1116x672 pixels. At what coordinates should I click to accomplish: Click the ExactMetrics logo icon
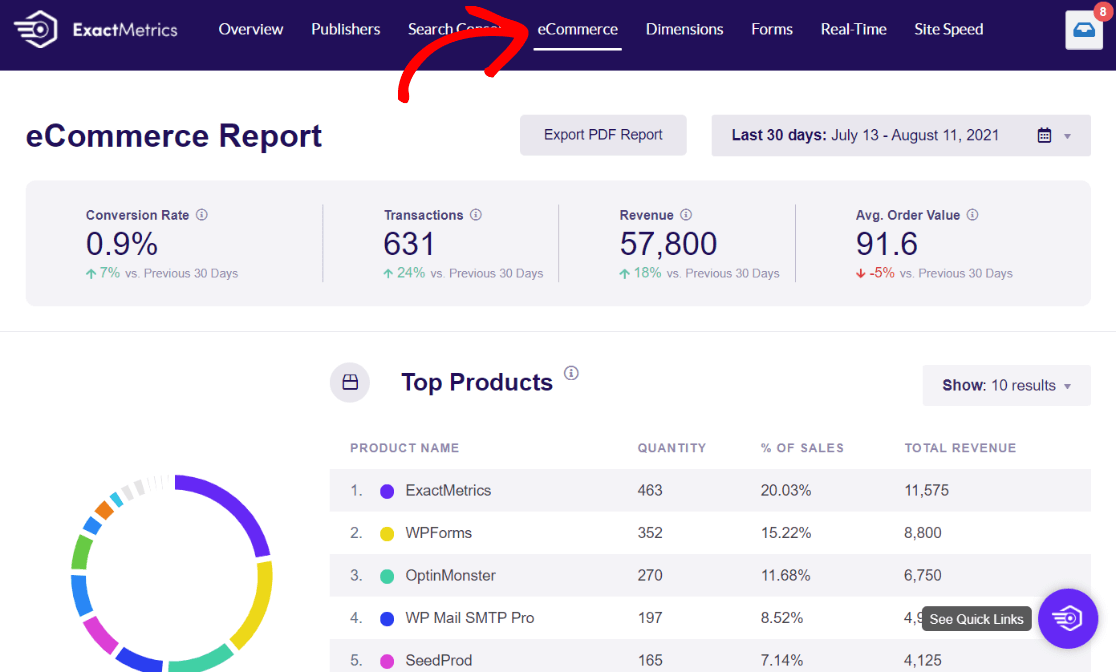click(x=36, y=29)
